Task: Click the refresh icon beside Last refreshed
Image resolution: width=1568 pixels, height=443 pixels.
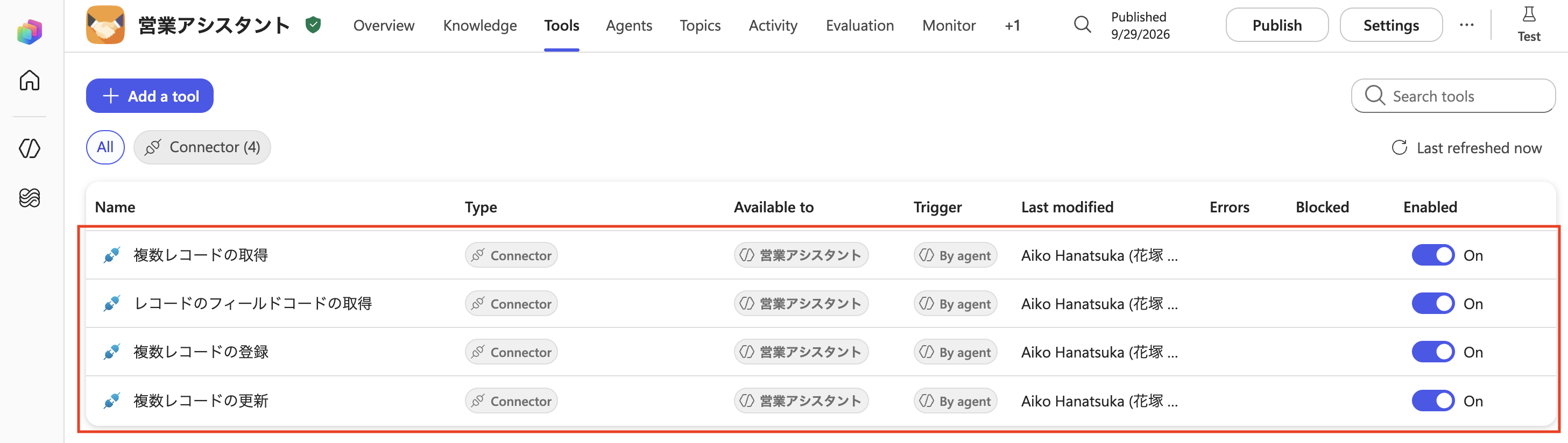Action: click(1400, 148)
